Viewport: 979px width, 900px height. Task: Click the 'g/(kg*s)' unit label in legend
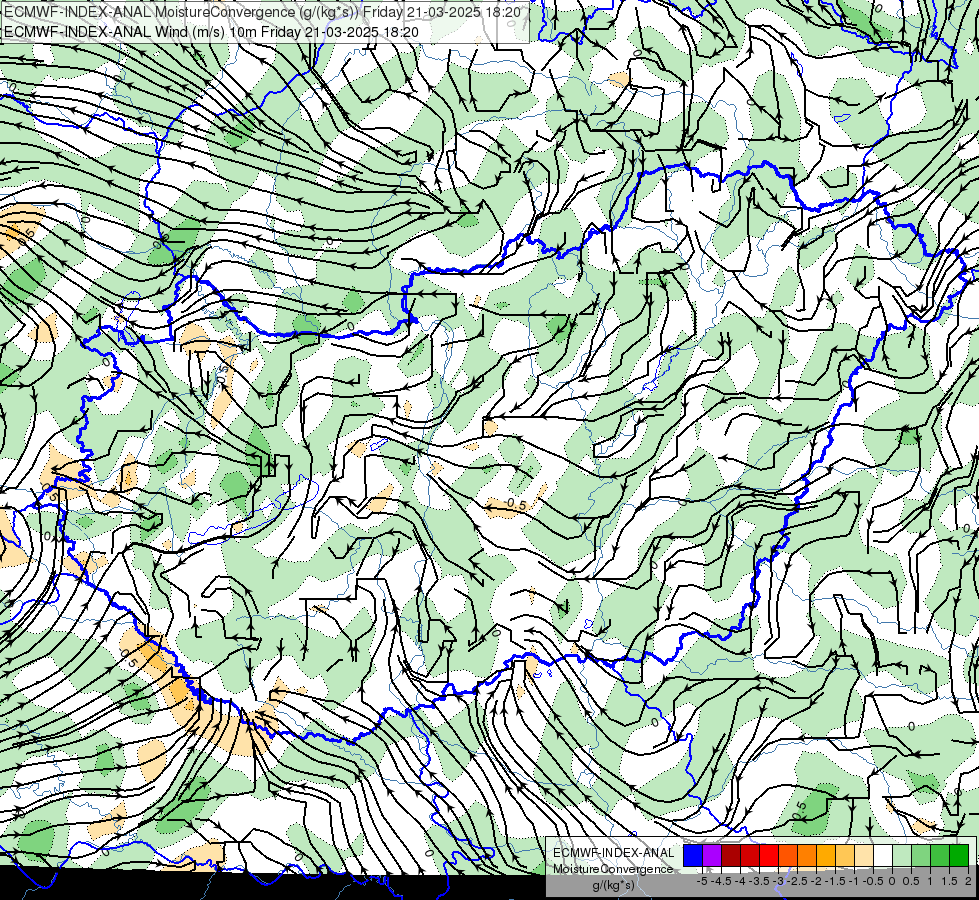point(613,886)
